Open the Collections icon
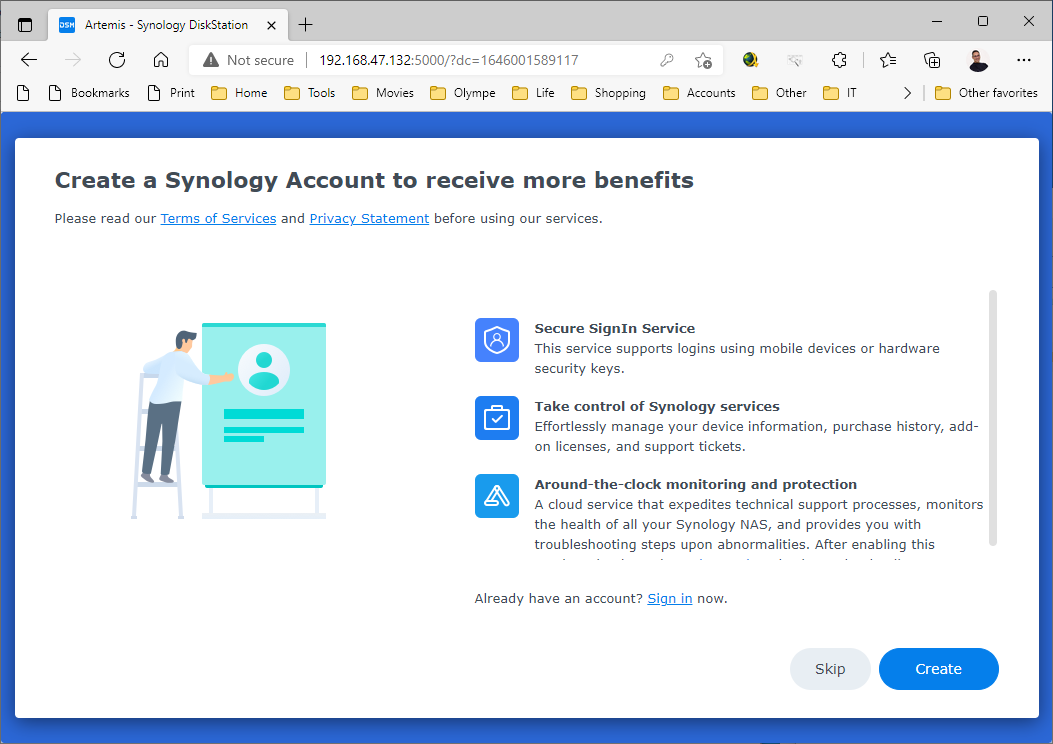The image size is (1053, 744). (x=932, y=60)
